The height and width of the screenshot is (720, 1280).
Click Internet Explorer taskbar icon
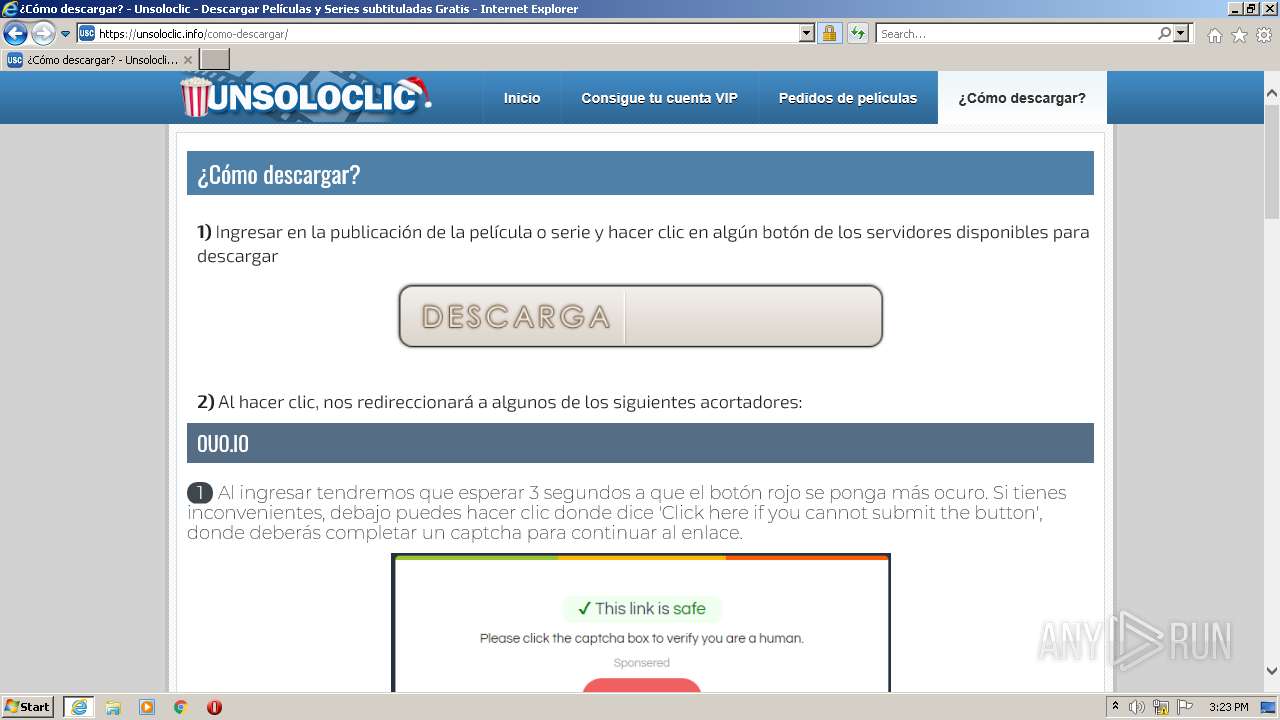tap(79, 707)
